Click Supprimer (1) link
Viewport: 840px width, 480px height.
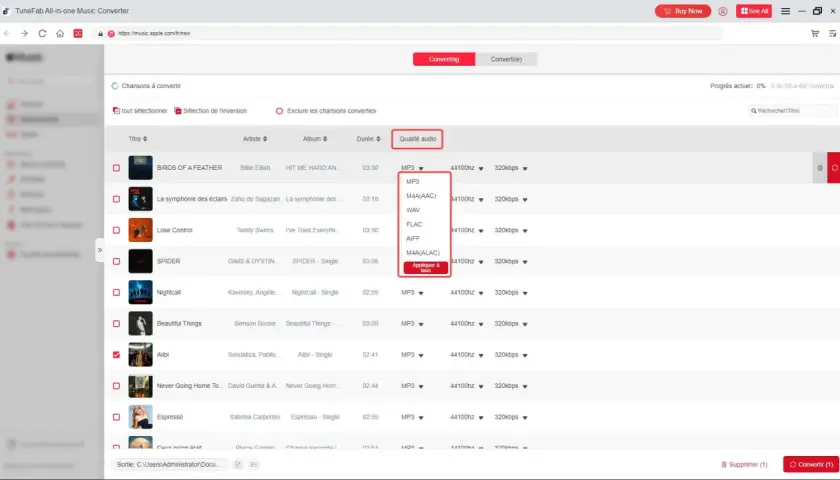pyautogui.click(x=745, y=464)
